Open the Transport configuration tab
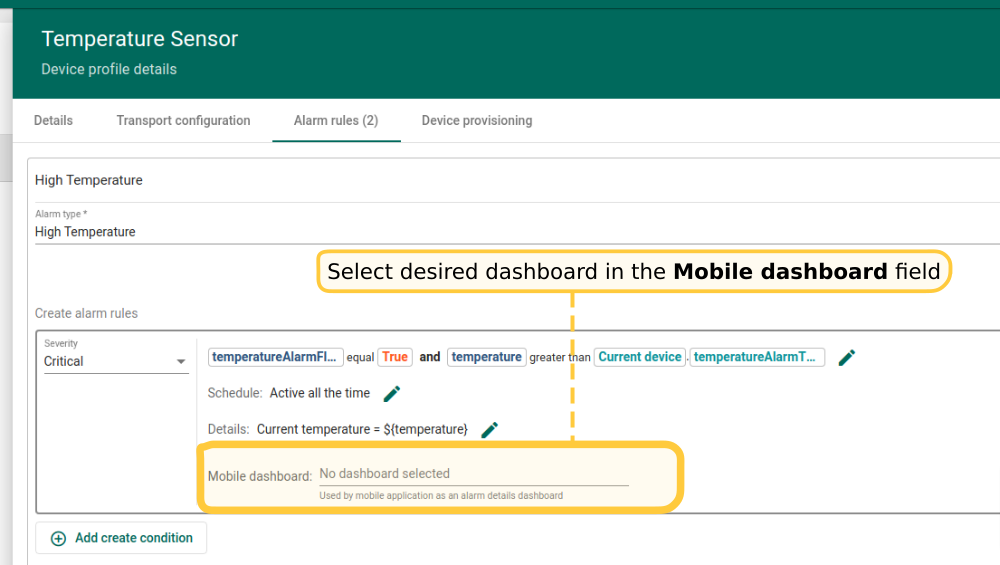The height and width of the screenshot is (565, 1000). point(183,120)
